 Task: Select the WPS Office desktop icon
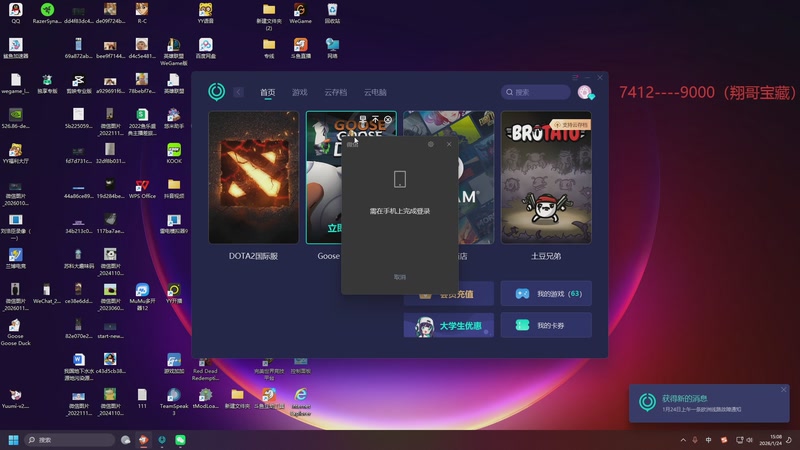[142, 188]
